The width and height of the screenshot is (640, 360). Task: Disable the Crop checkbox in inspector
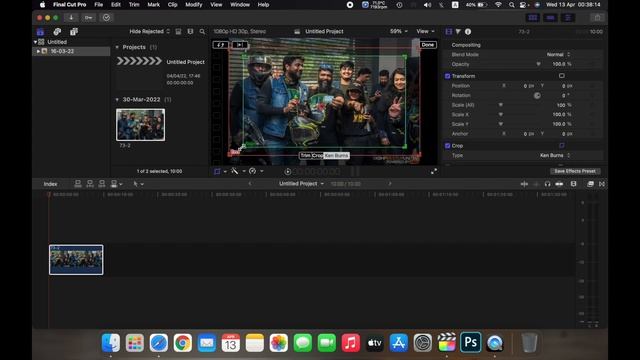tap(447, 146)
